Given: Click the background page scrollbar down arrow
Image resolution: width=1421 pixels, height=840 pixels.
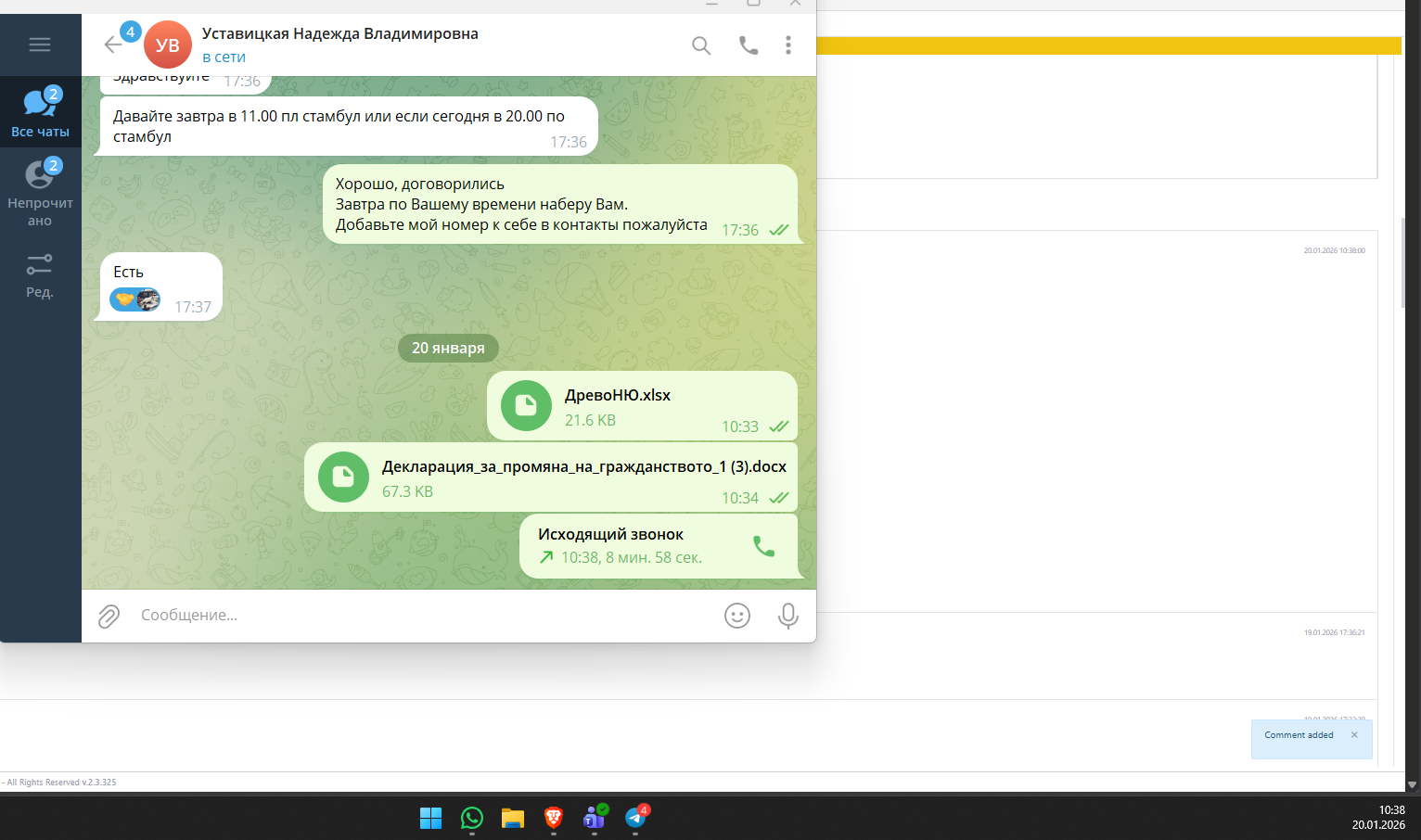Looking at the screenshot, I should (x=1413, y=784).
